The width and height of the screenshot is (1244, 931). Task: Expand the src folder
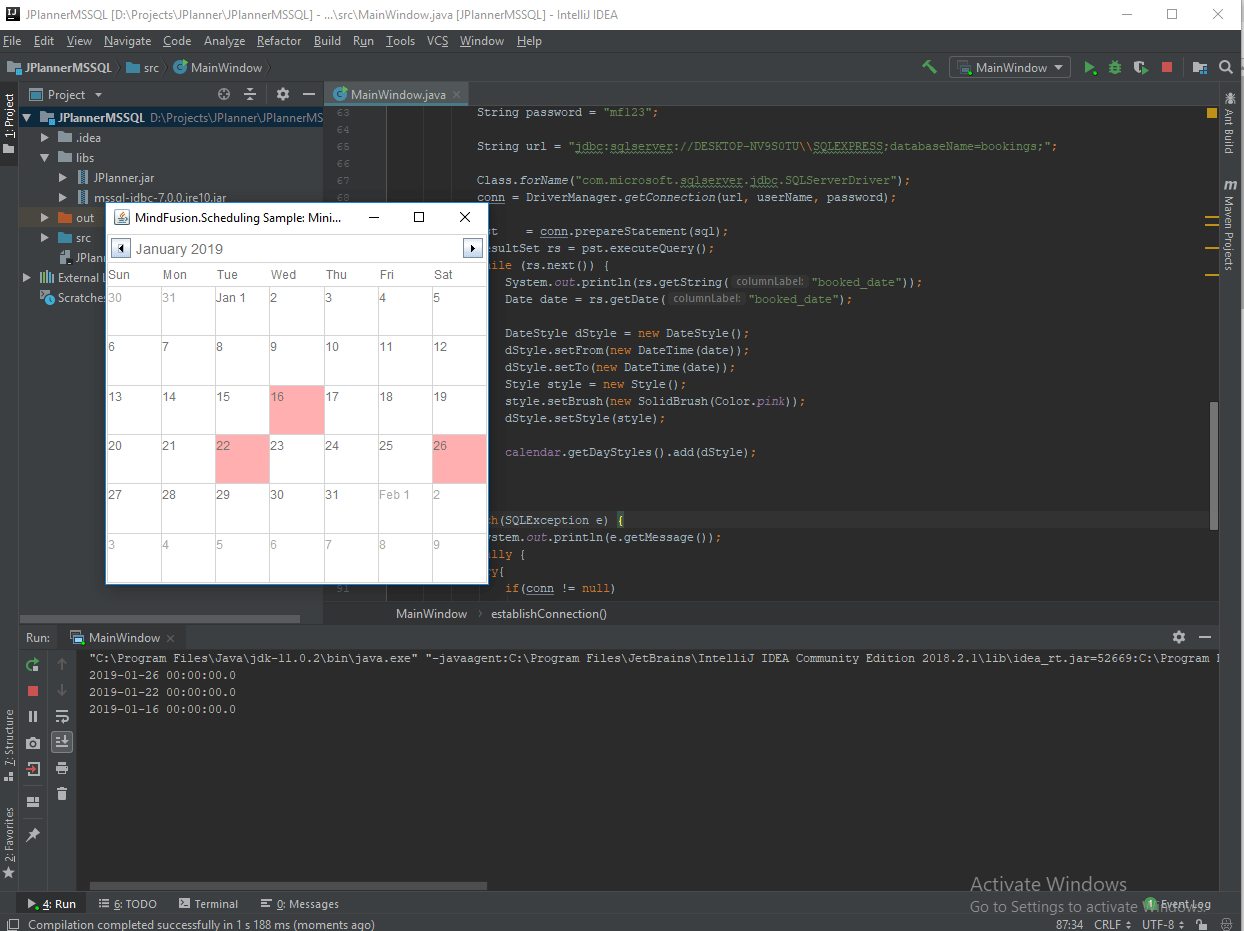45,237
